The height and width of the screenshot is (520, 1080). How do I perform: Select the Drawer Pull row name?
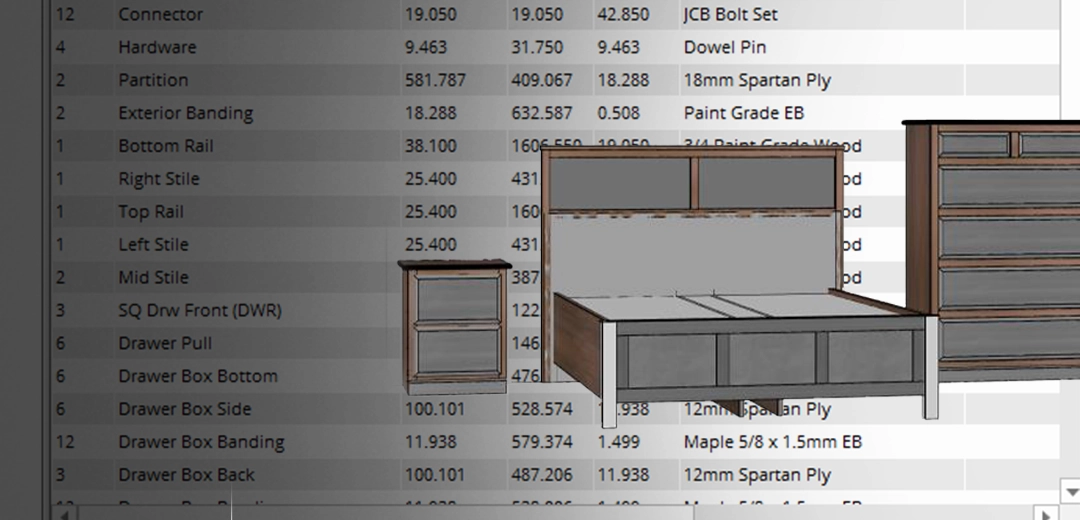pos(165,344)
